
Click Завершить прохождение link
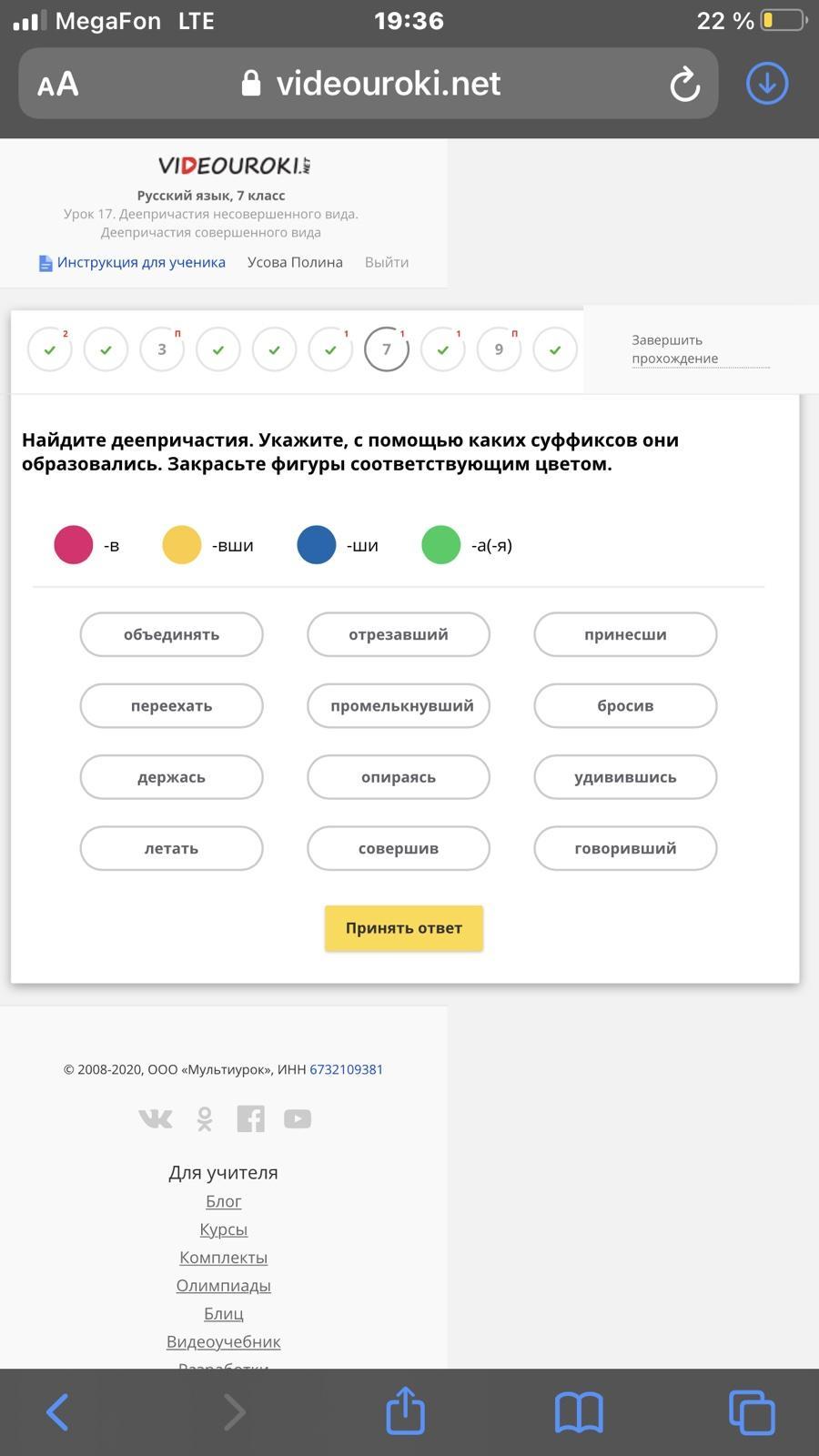[675, 349]
